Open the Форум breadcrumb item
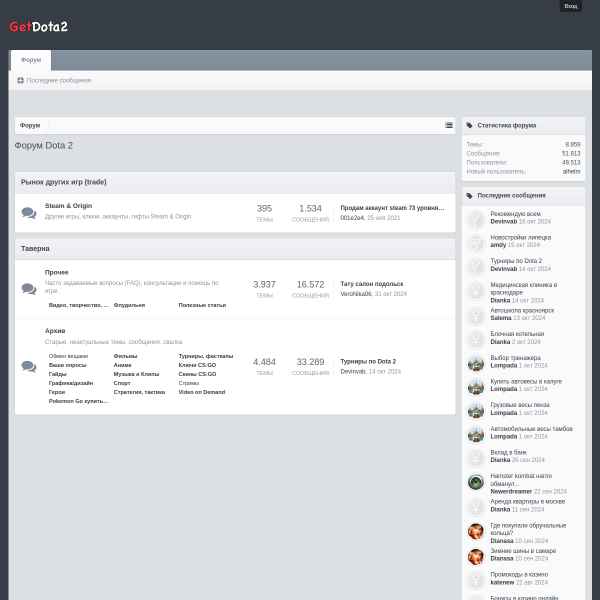The height and width of the screenshot is (600, 600). [30, 125]
